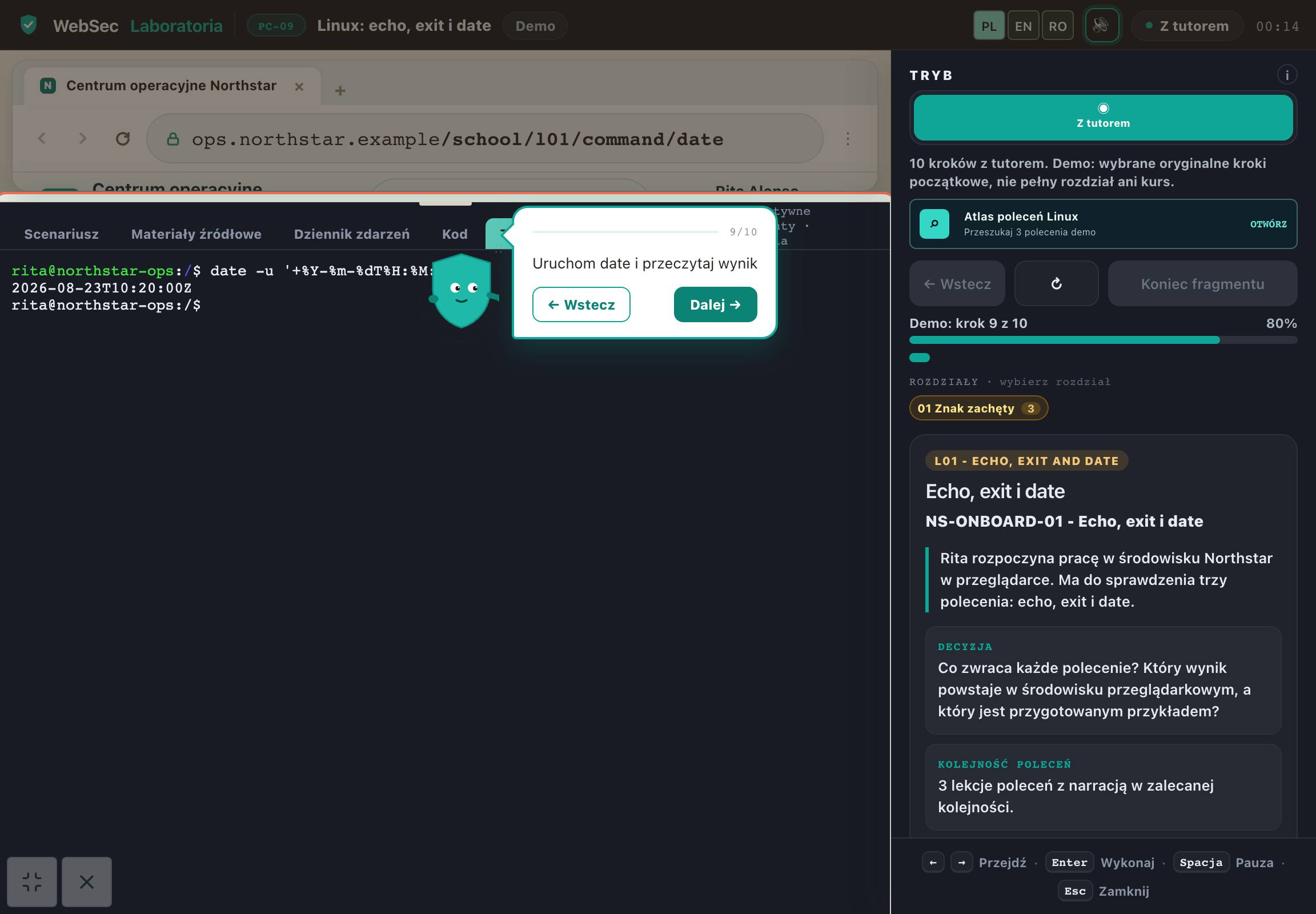Select chapter 01 Znak zachęty

point(977,408)
